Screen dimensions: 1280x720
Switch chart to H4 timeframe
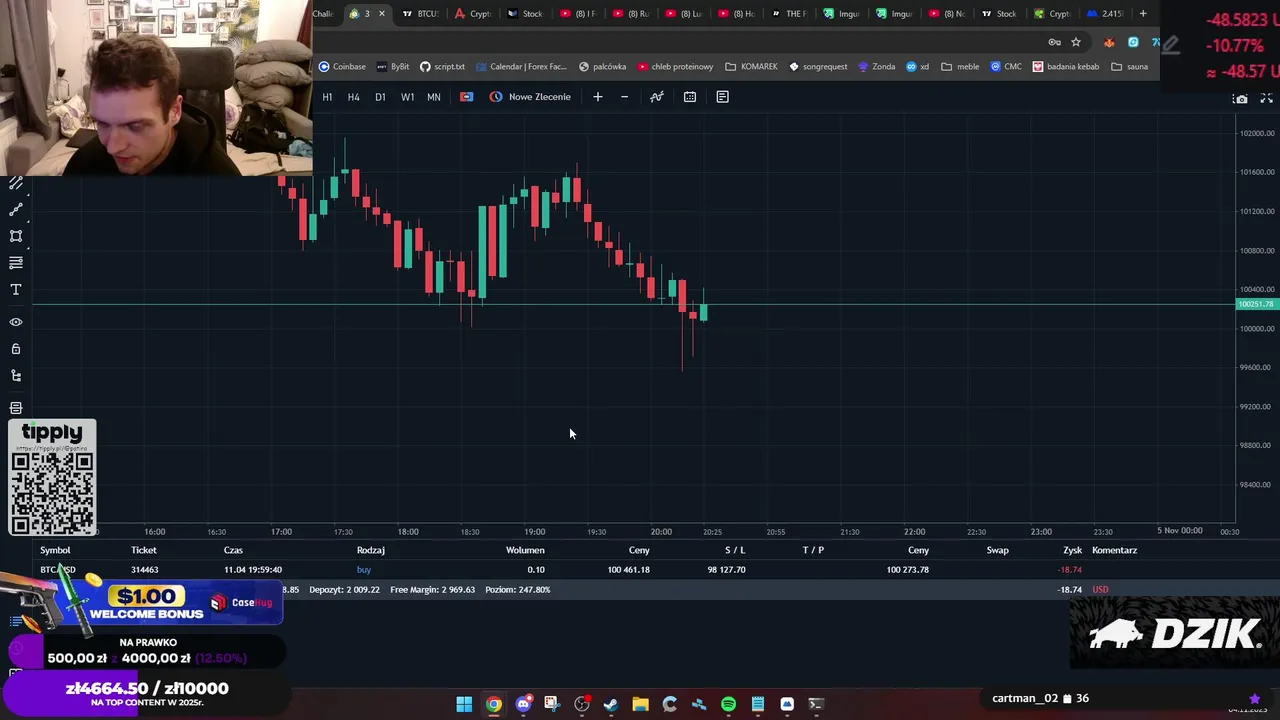coord(353,97)
